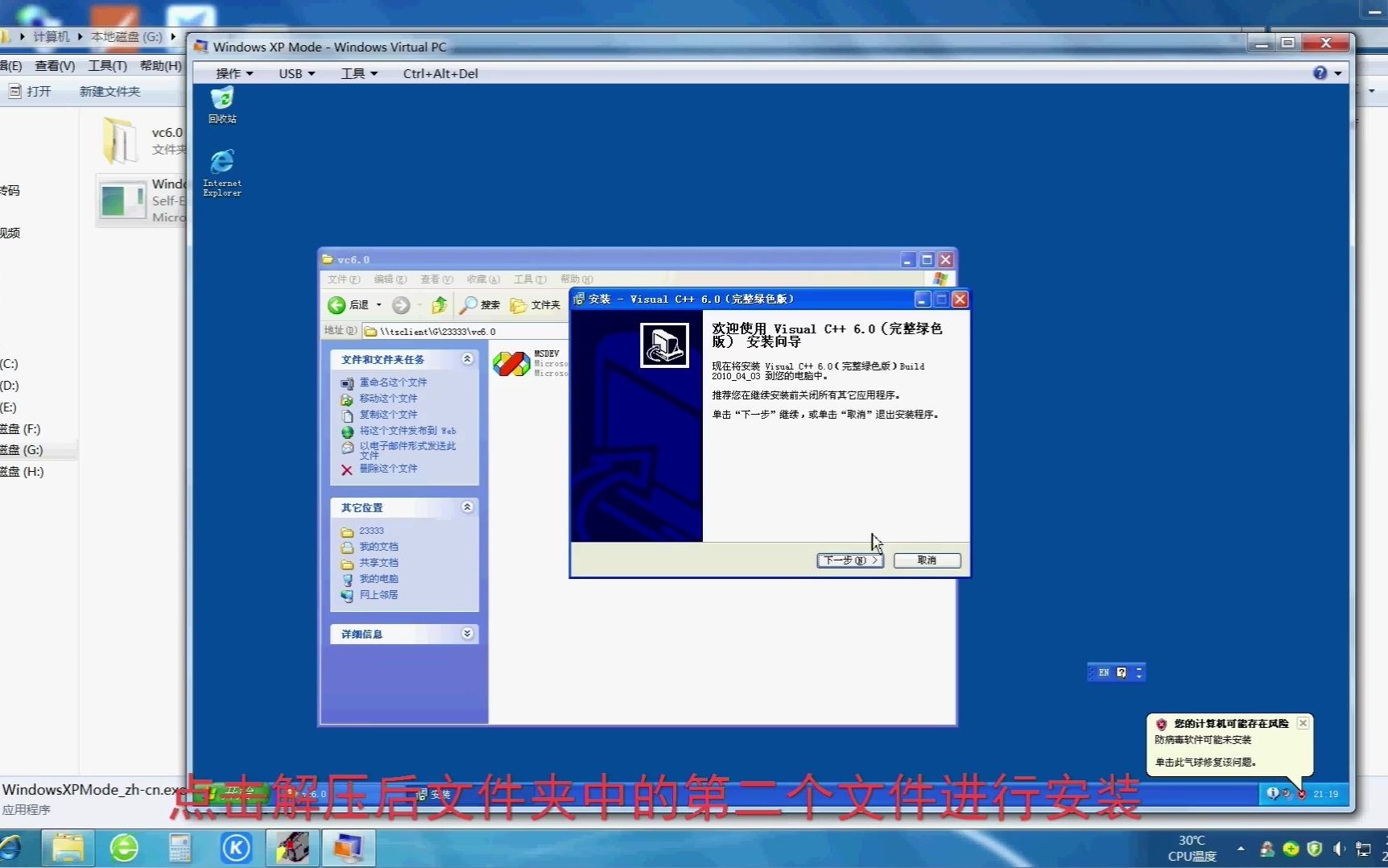Collapse the 文件和文件夹任务 panel

coord(467,359)
